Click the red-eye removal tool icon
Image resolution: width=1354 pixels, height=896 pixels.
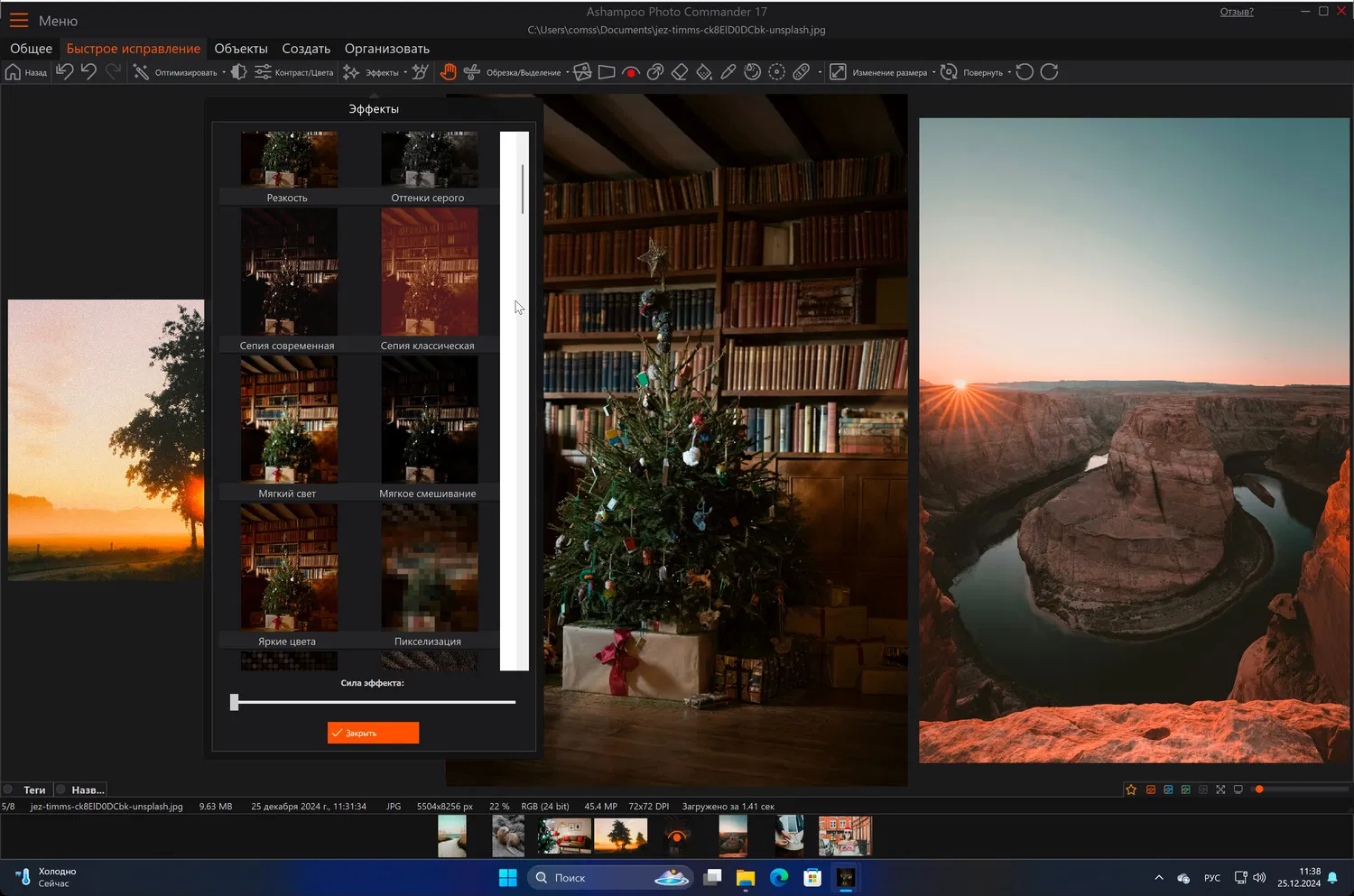pyautogui.click(x=631, y=72)
